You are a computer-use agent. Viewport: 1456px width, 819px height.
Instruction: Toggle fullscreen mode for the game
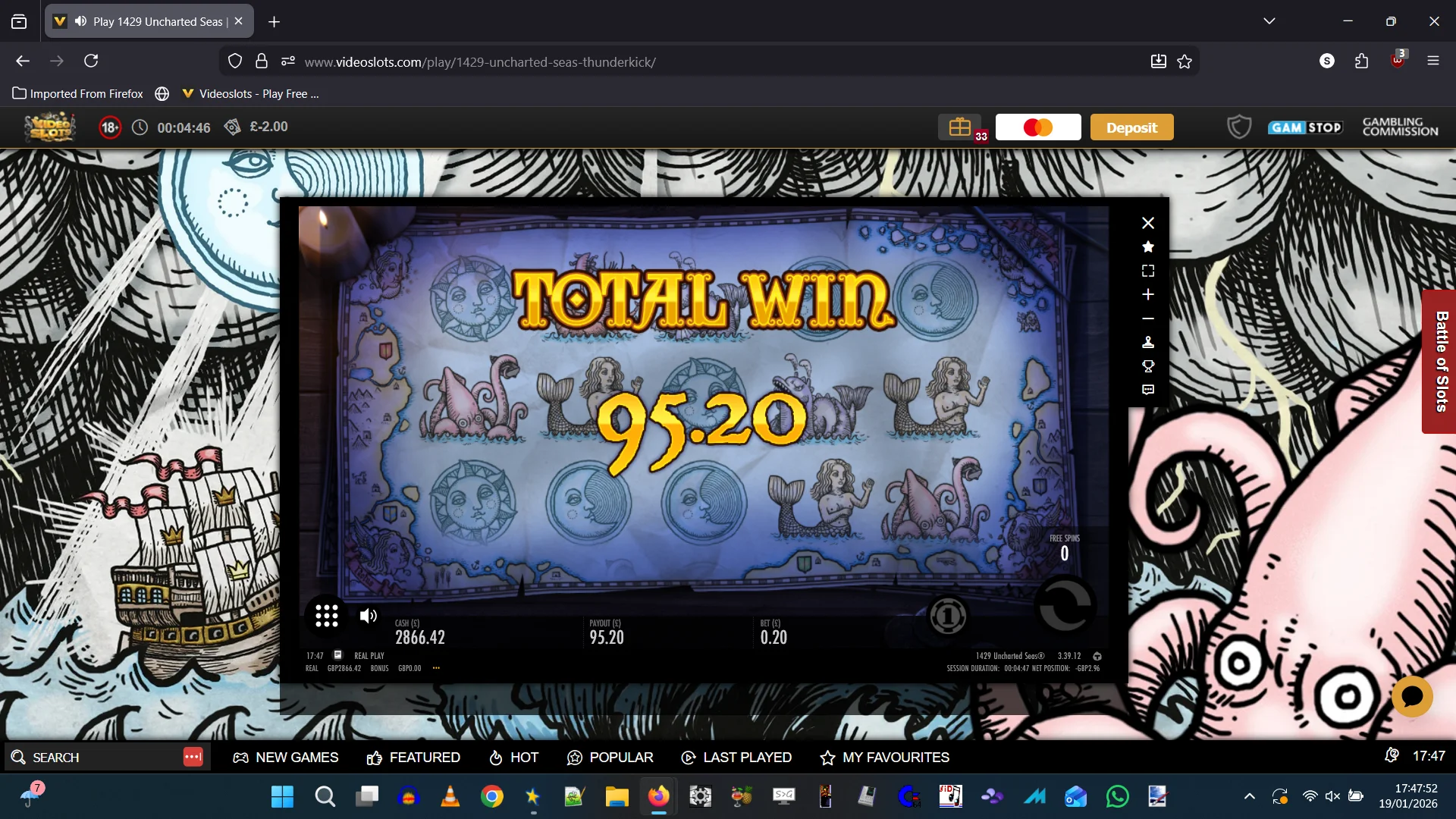tap(1148, 271)
